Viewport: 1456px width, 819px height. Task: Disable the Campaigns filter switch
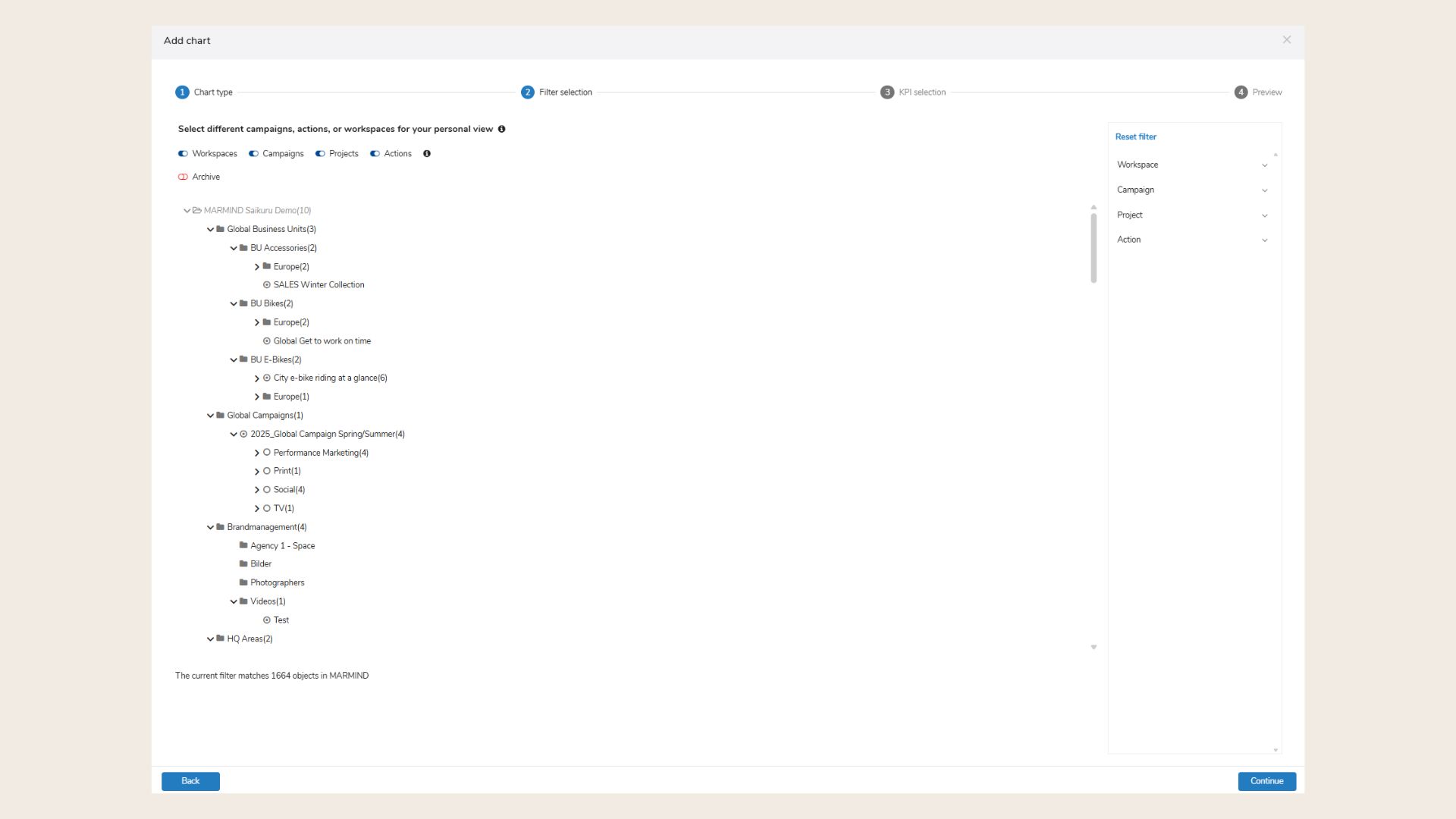click(253, 154)
